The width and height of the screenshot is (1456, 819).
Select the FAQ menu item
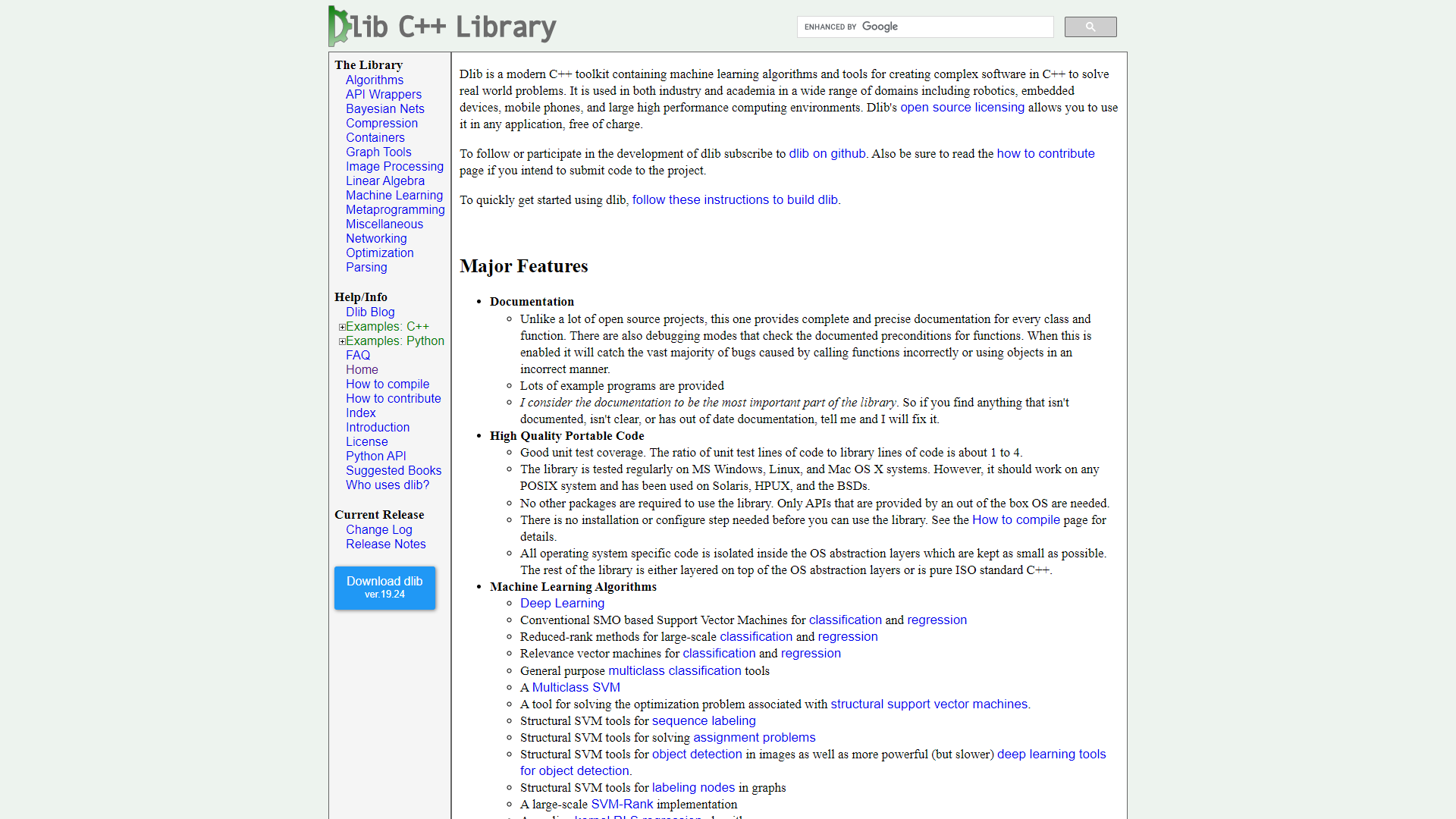click(357, 355)
